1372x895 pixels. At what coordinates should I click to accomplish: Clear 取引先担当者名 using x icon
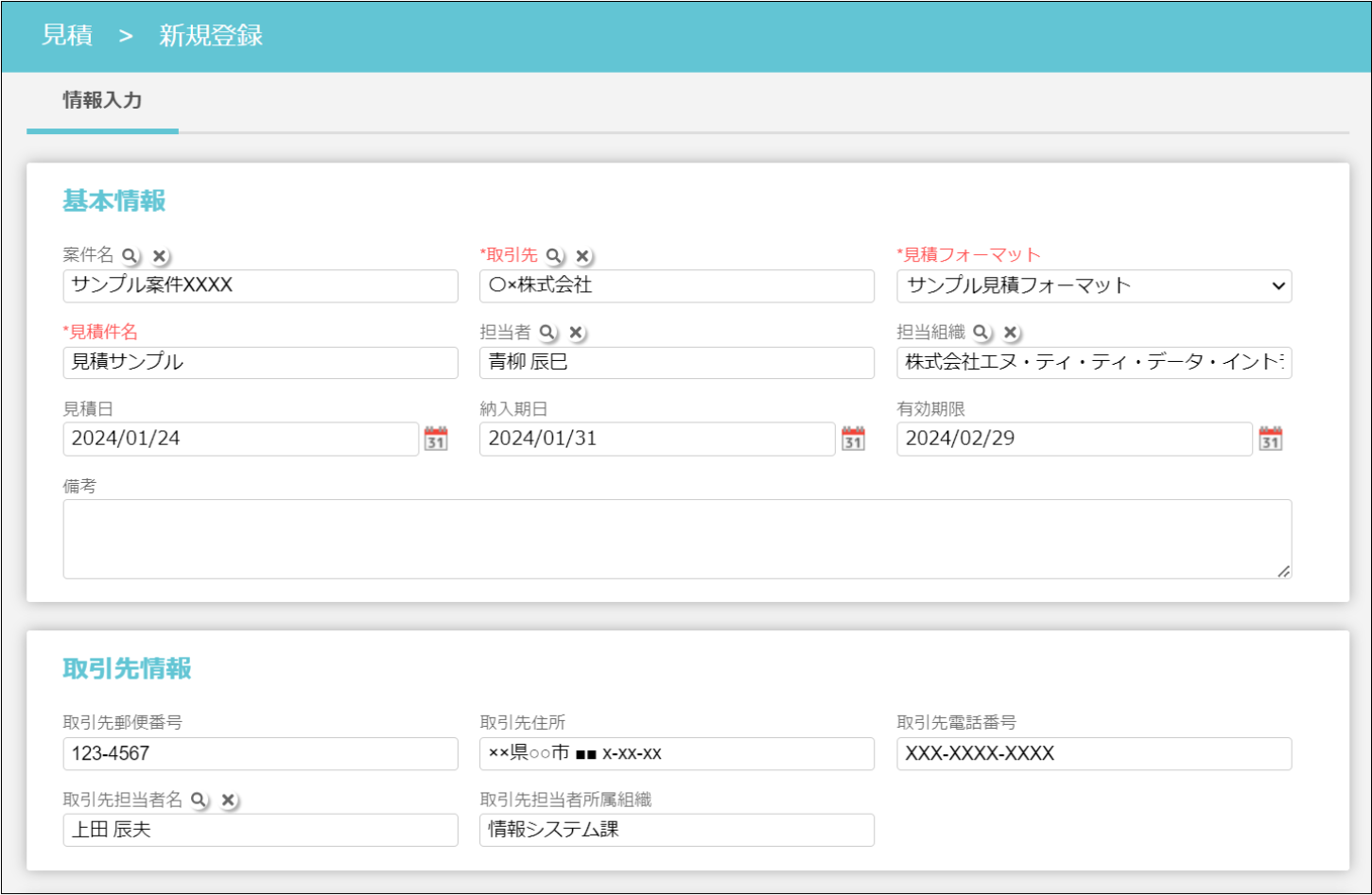228,800
